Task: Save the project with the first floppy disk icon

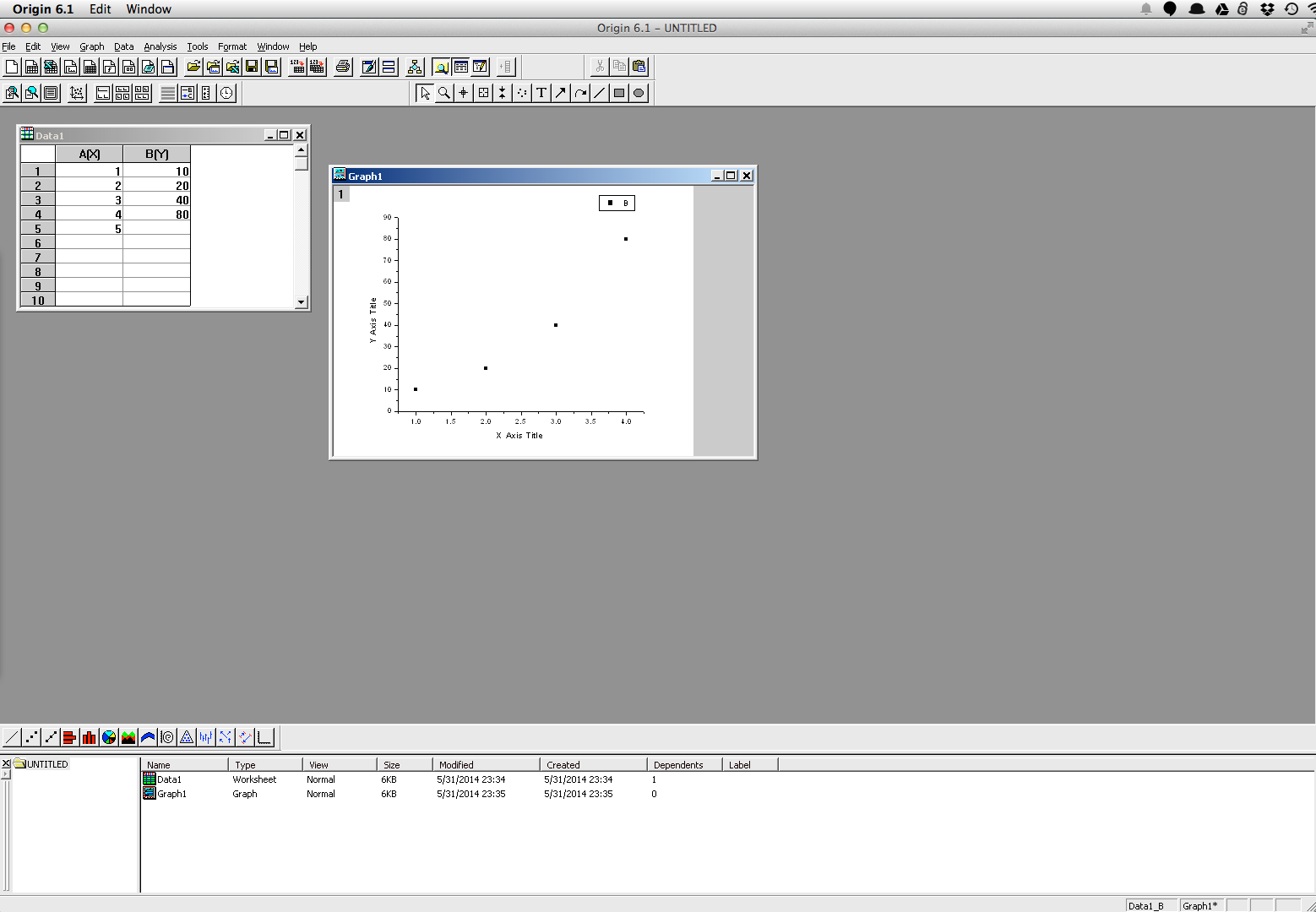Action: [x=252, y=67]
